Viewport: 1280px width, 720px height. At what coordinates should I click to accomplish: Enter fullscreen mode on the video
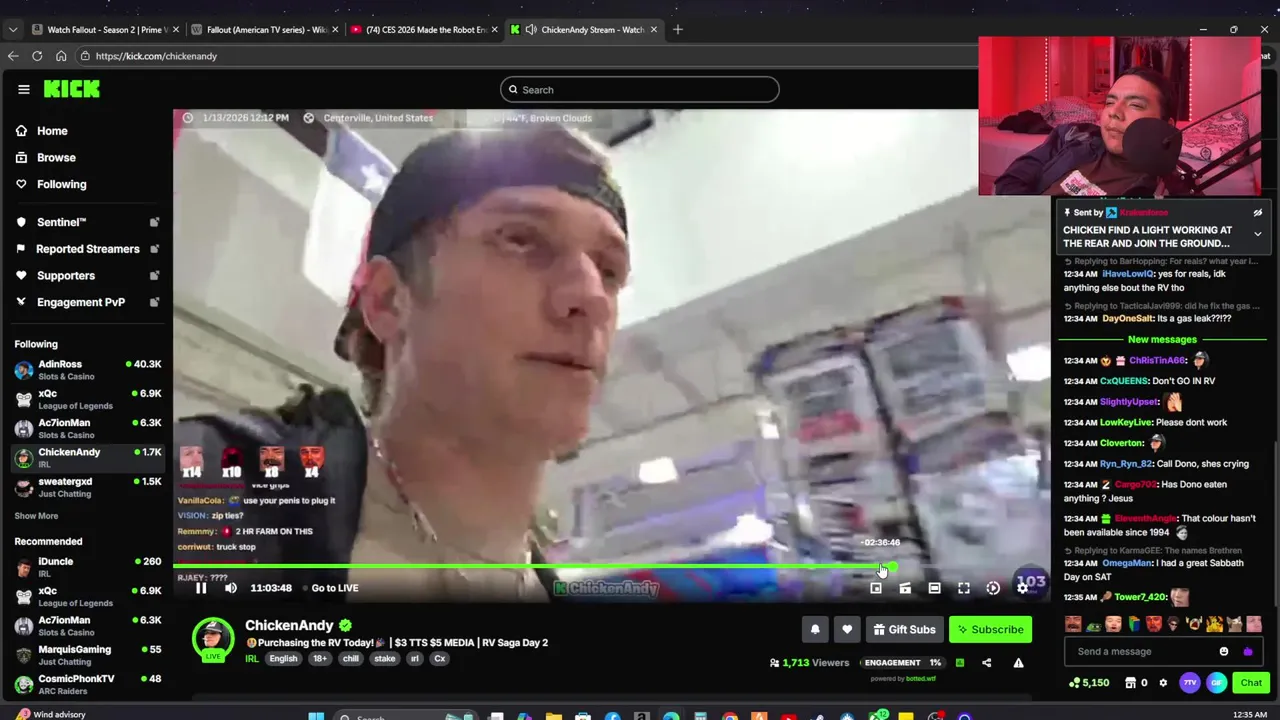pos(964,588)
